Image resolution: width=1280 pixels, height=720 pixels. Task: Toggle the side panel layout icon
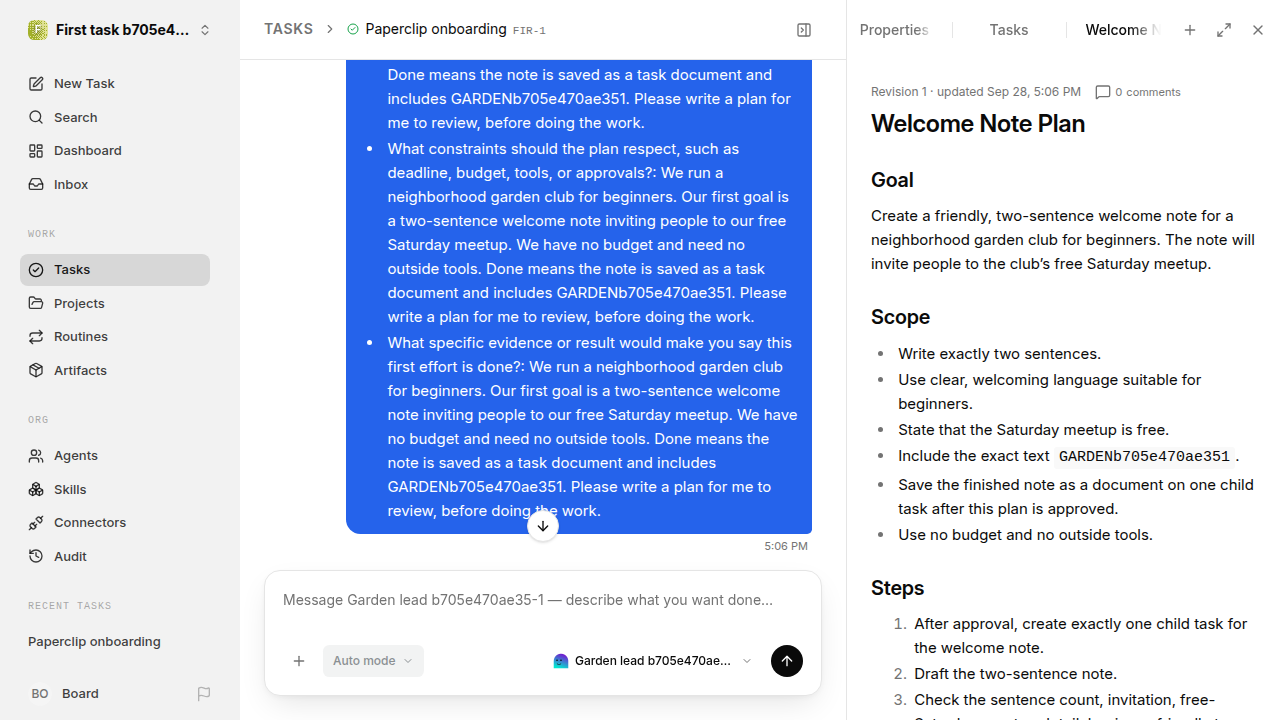click(x=804, y=30)
